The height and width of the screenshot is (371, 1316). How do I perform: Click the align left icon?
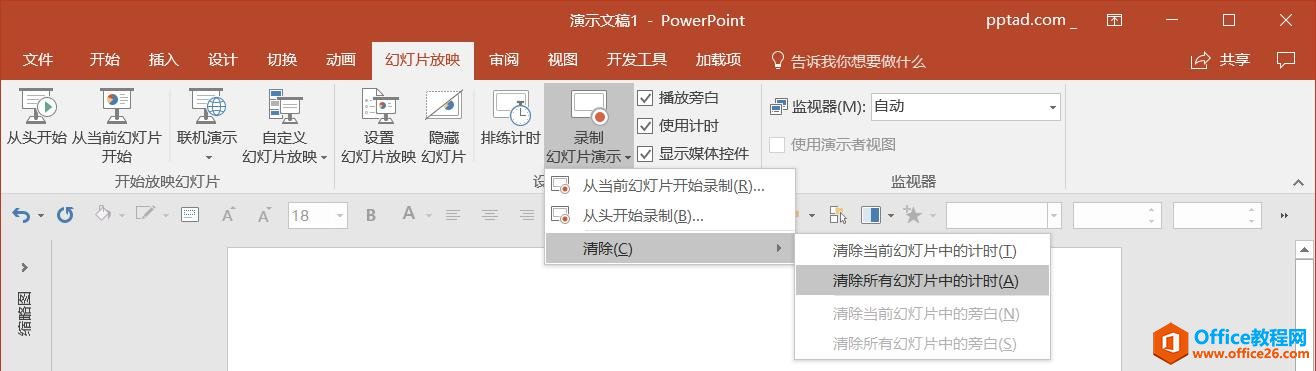(453, 215)
